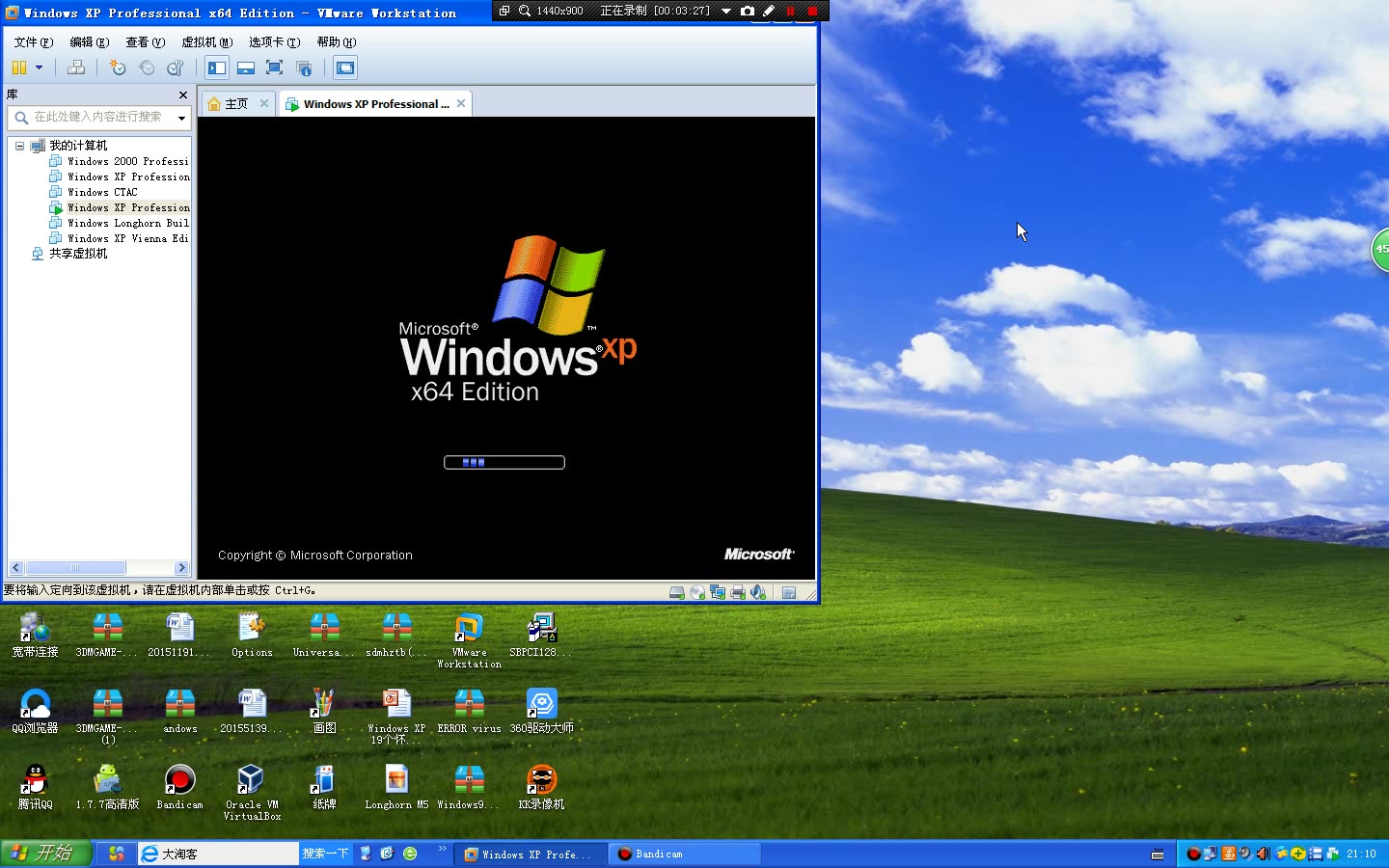The width and height of the screenshot is (1389, 868).
Task: Click the sound card status icon
Action: pyautogui.click(x=758, y=592)
